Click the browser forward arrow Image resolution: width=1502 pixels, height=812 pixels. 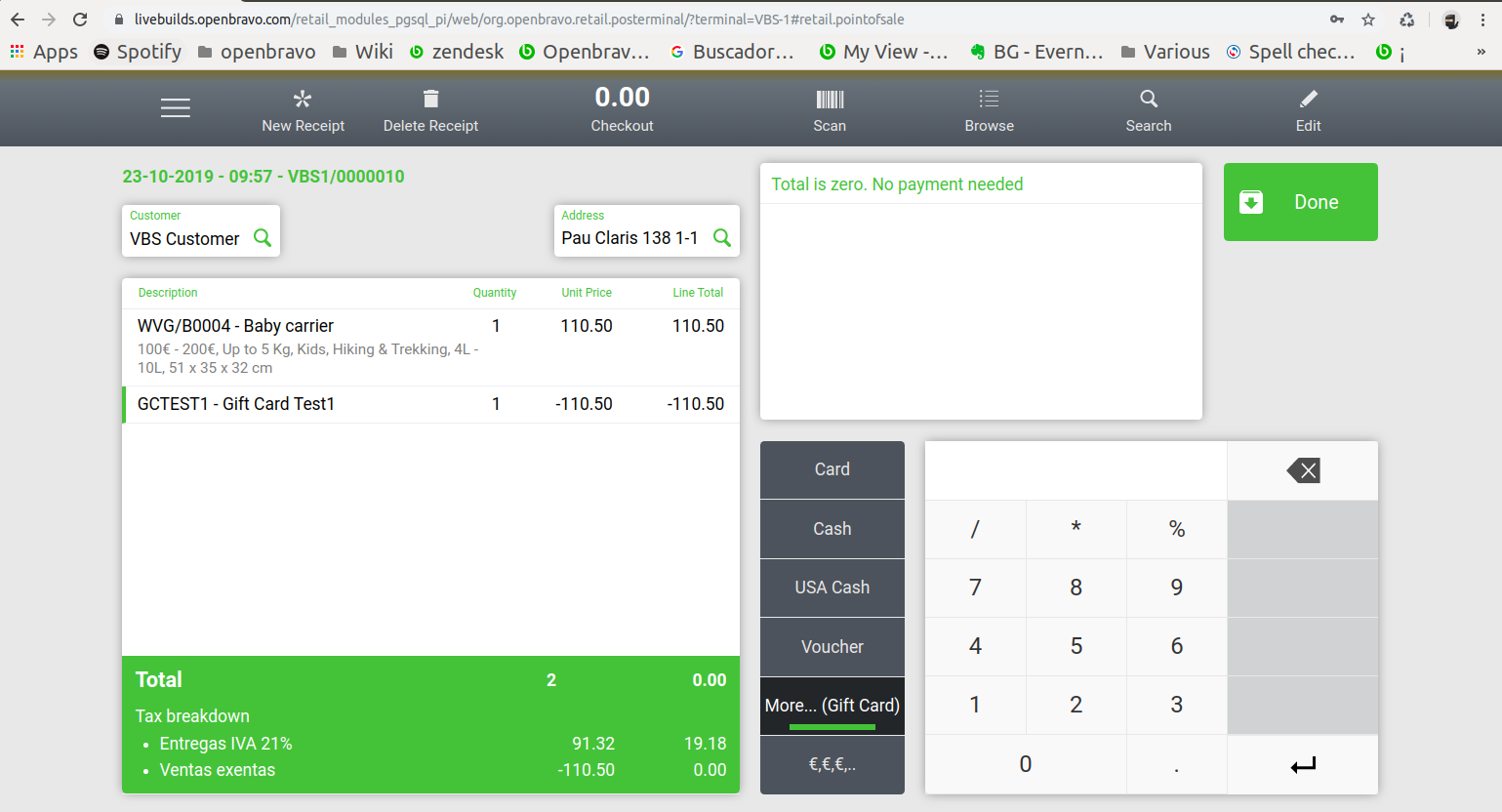(x=49, y=20)
